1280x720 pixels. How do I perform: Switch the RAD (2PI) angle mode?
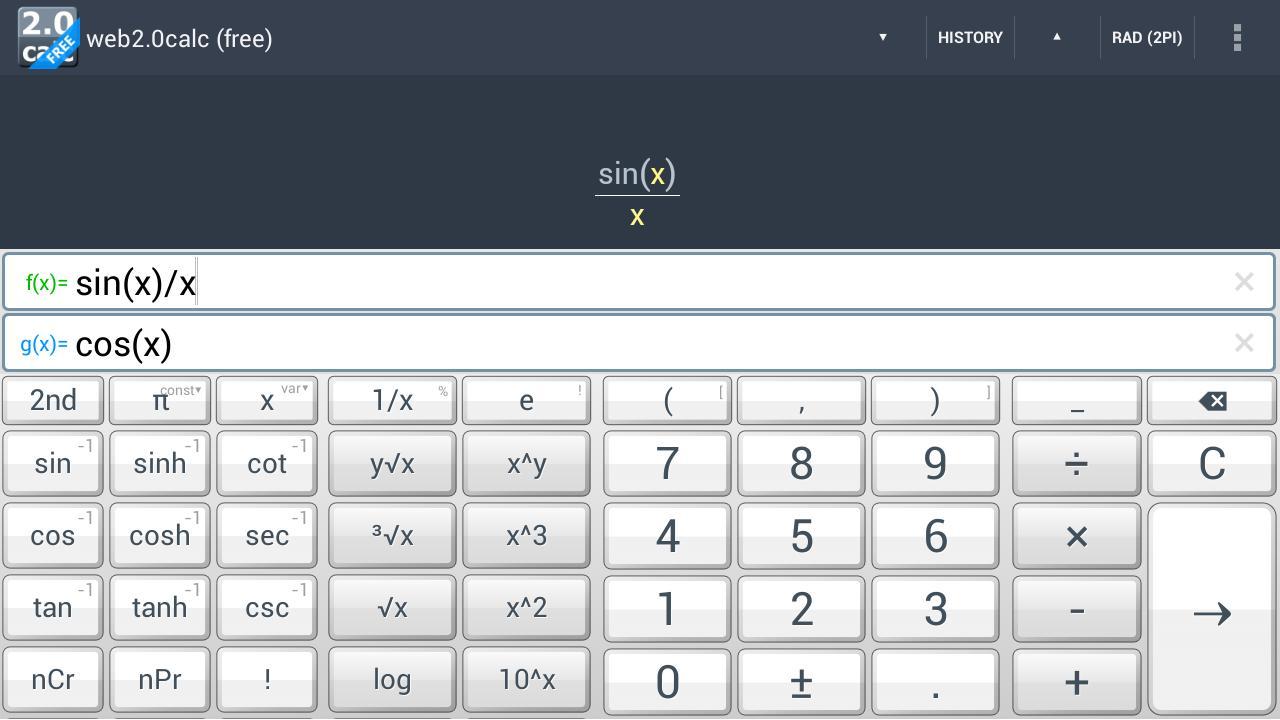click(1146, 37)
